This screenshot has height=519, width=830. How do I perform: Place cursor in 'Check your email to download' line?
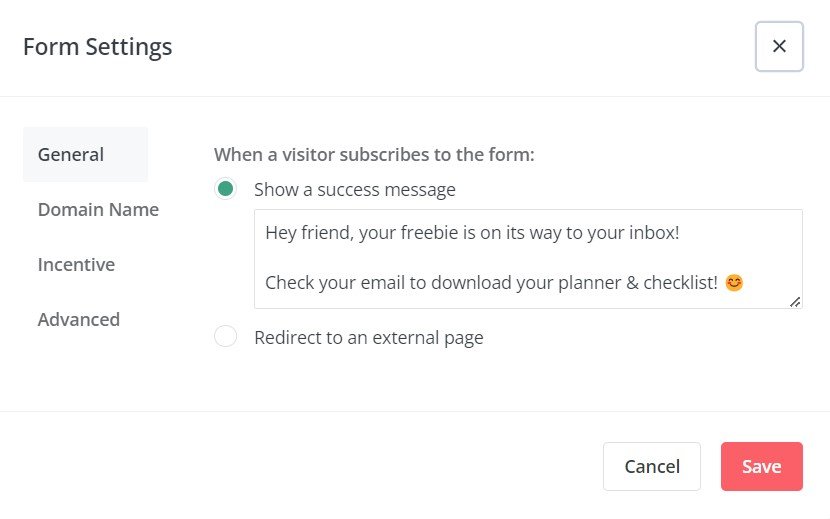491,283
